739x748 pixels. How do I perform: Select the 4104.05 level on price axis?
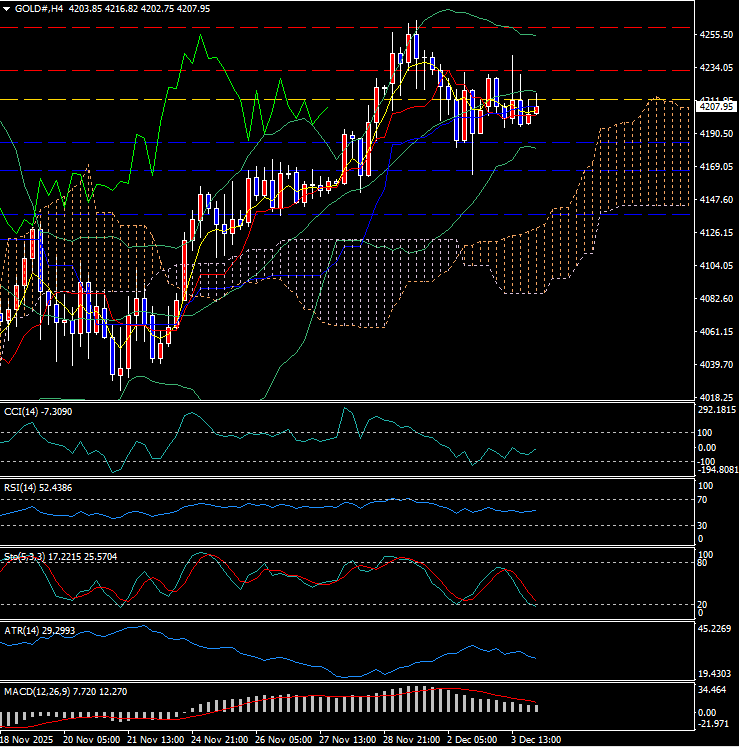click(x=715, y=265)
